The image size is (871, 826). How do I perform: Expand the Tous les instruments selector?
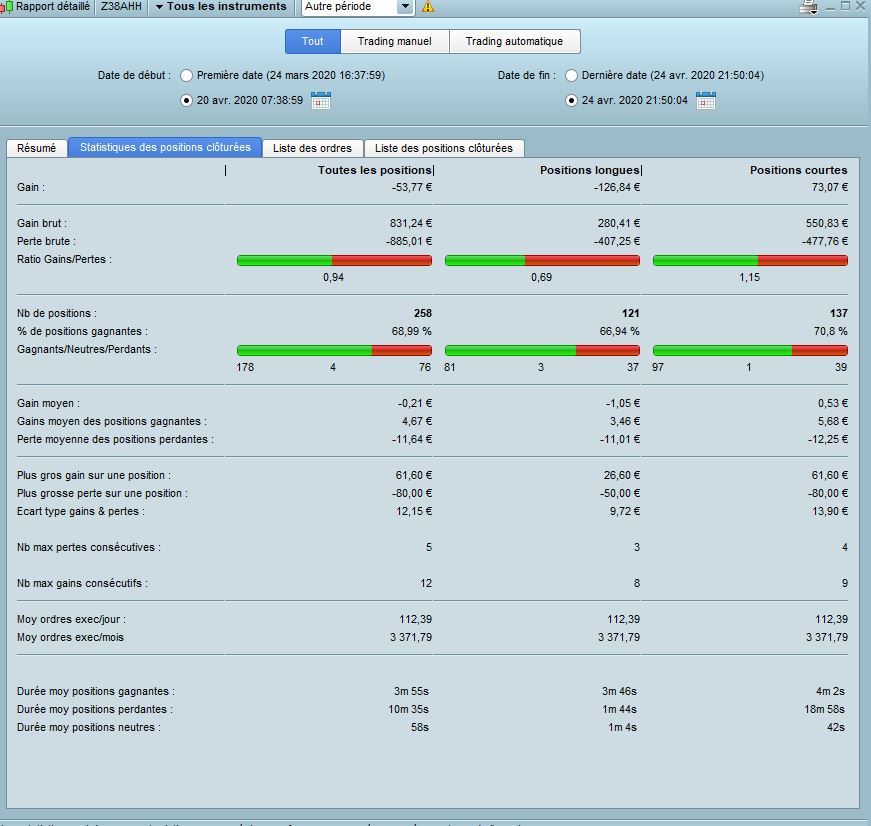pyautogui.click(x=221, y=7)
